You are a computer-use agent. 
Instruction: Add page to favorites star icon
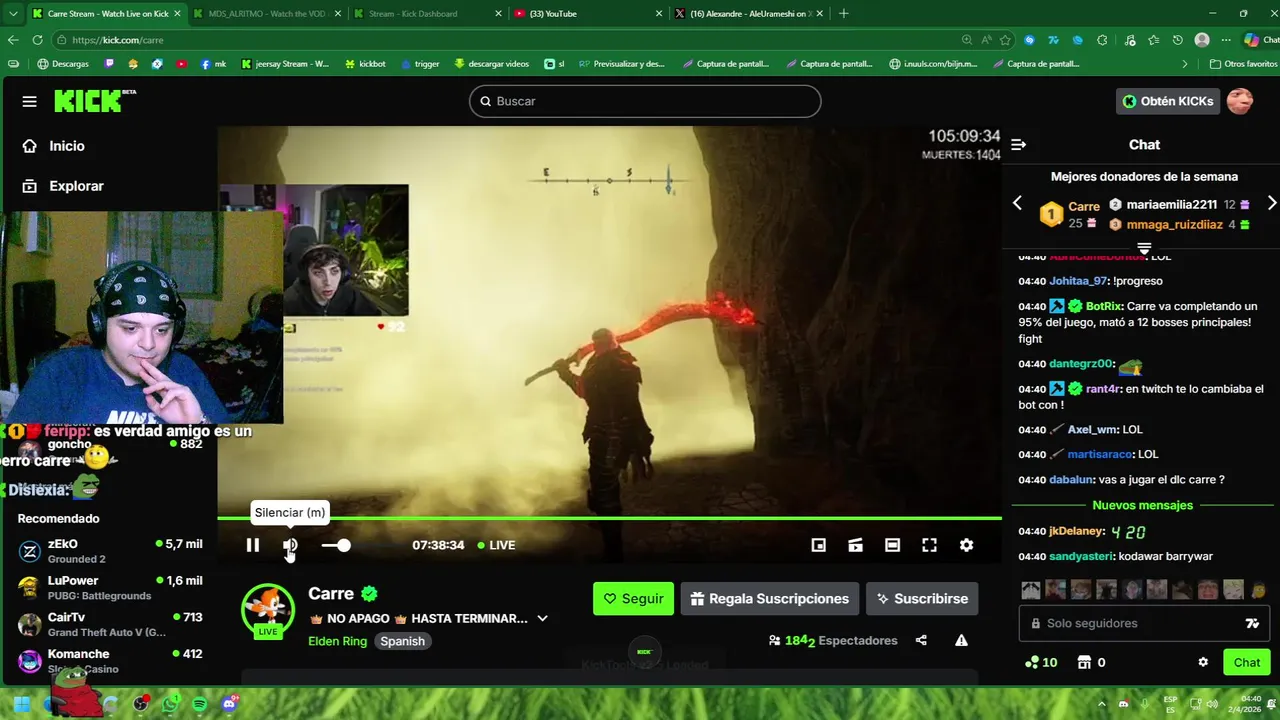(1006, 40)
